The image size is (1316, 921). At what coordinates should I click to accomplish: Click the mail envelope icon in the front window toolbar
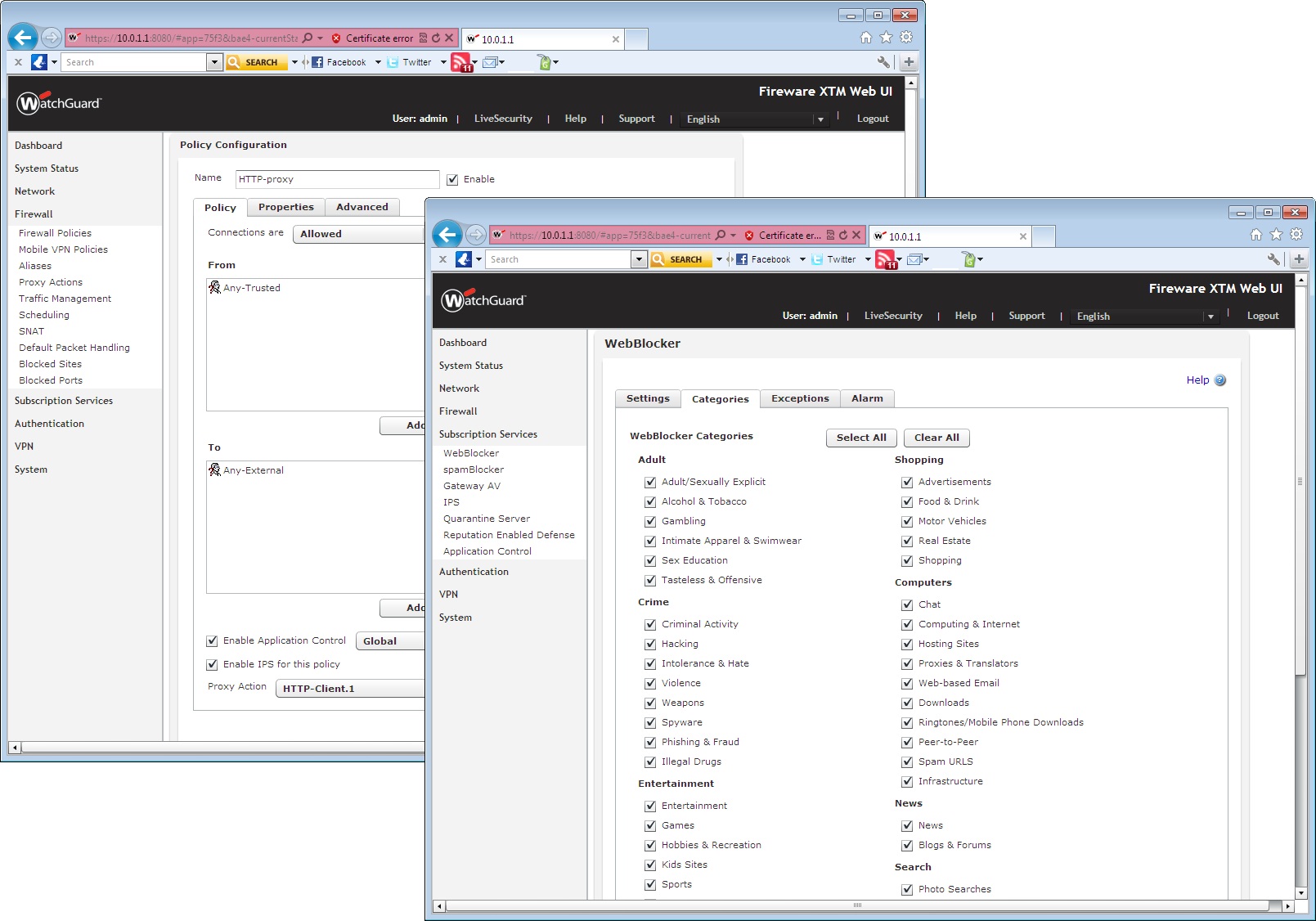914,259
